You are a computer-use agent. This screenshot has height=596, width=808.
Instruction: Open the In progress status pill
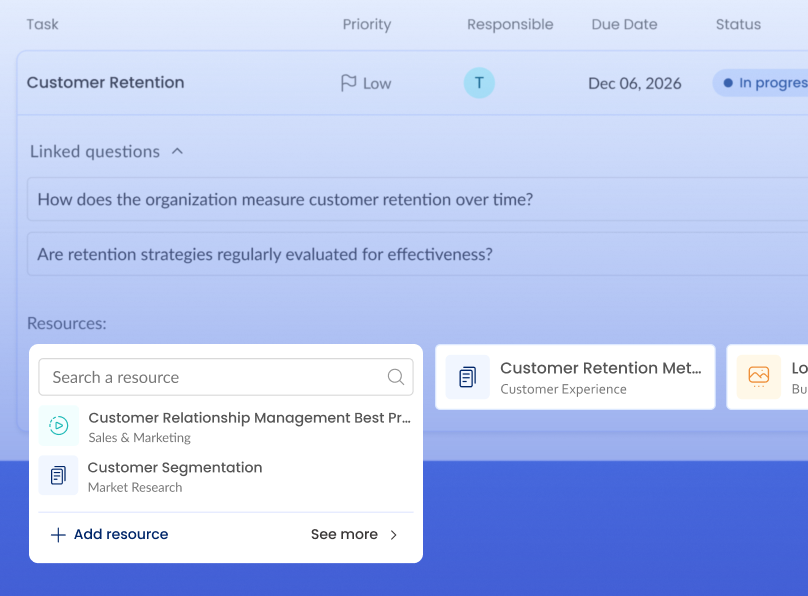pyautogui.click(x=761, y=83)
